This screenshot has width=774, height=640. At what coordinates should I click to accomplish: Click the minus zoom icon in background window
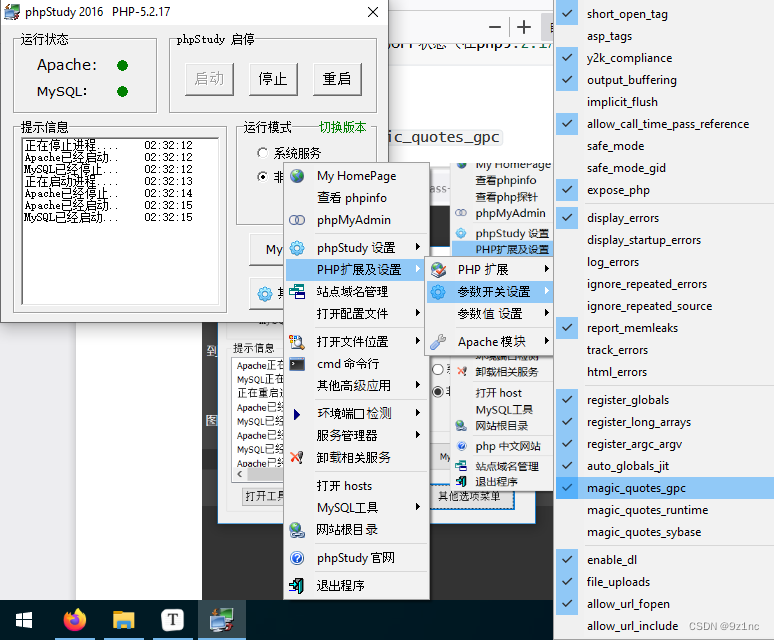[x=495, y=27]
